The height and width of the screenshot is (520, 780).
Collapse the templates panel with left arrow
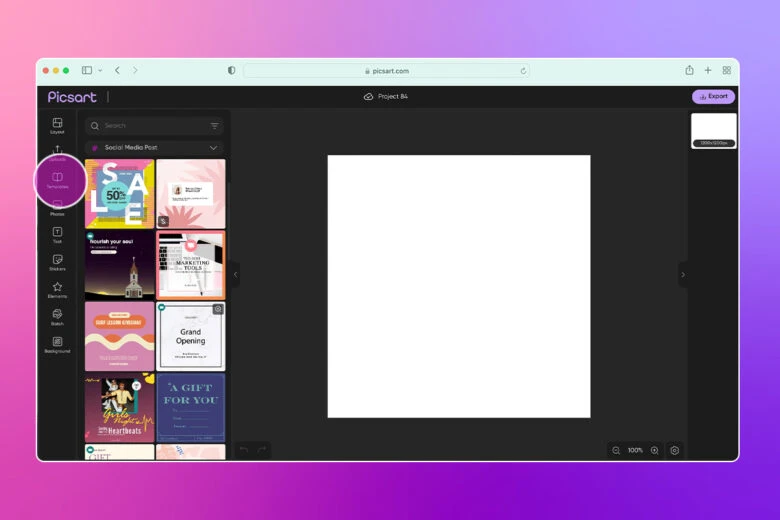coord(236,274)
